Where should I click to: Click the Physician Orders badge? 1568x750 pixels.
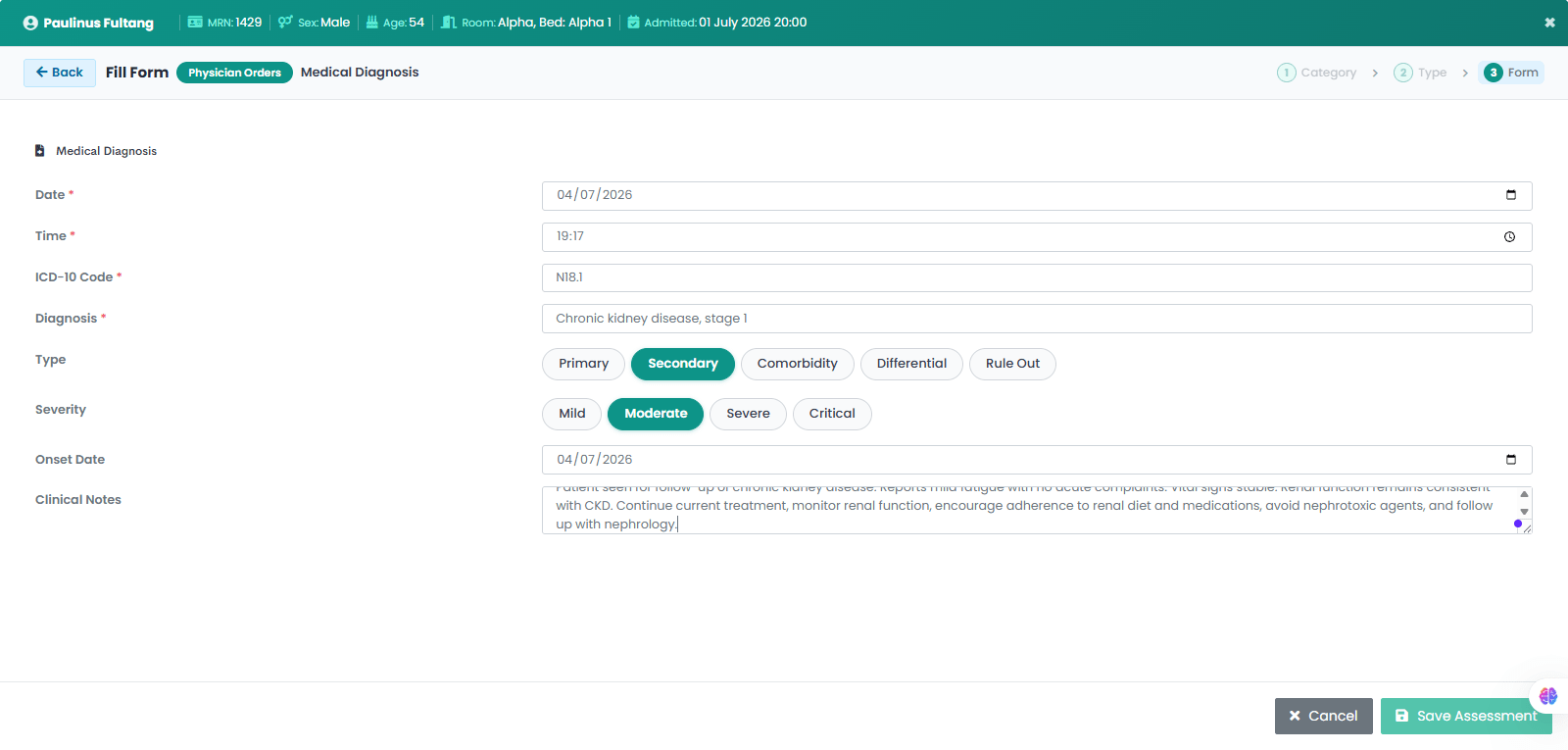point(234,73)
